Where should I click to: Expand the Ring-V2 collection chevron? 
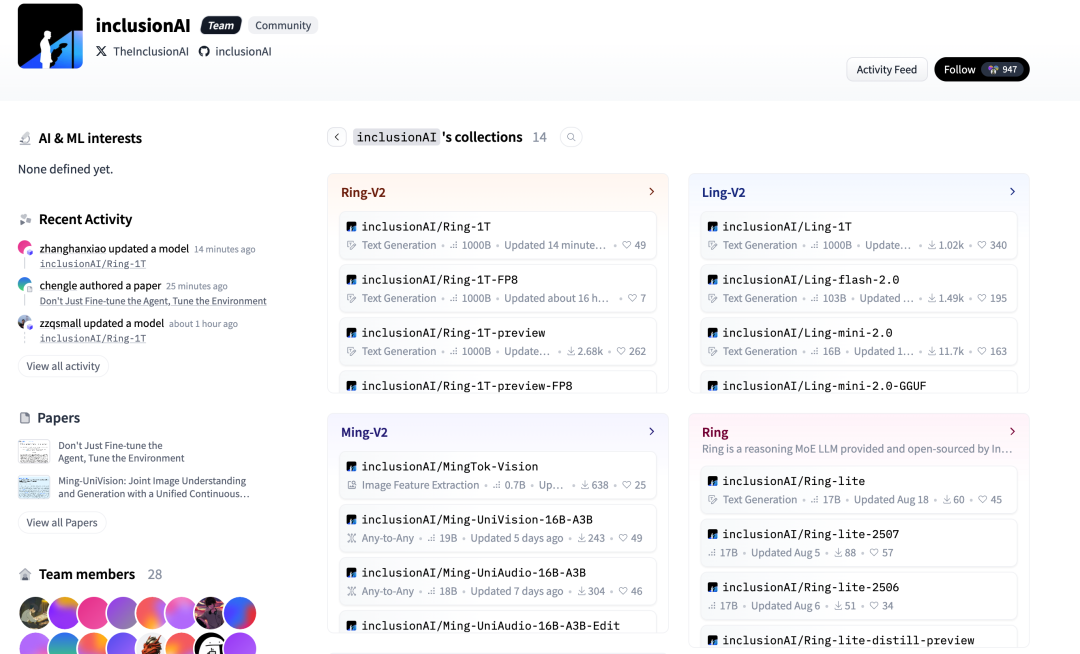click(651, 192)
